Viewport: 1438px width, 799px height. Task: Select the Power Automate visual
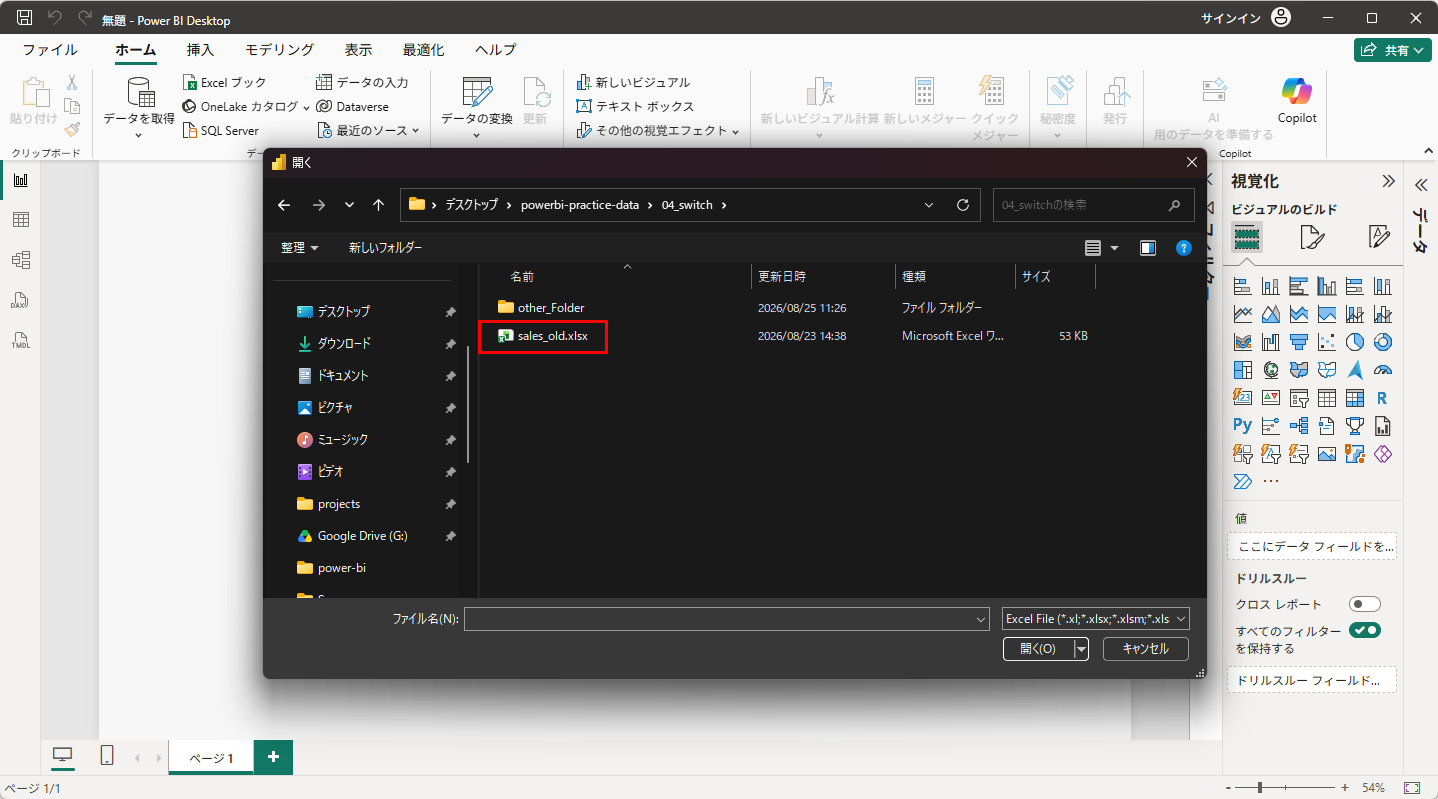(1243, 482)
